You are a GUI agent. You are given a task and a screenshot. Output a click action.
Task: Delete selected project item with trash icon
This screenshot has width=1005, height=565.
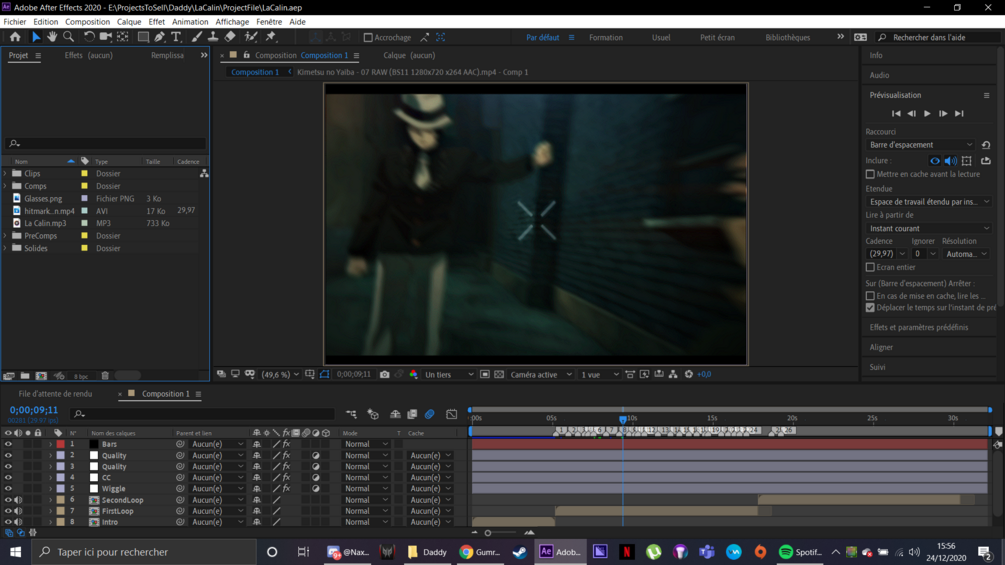[x=105, y=376]
